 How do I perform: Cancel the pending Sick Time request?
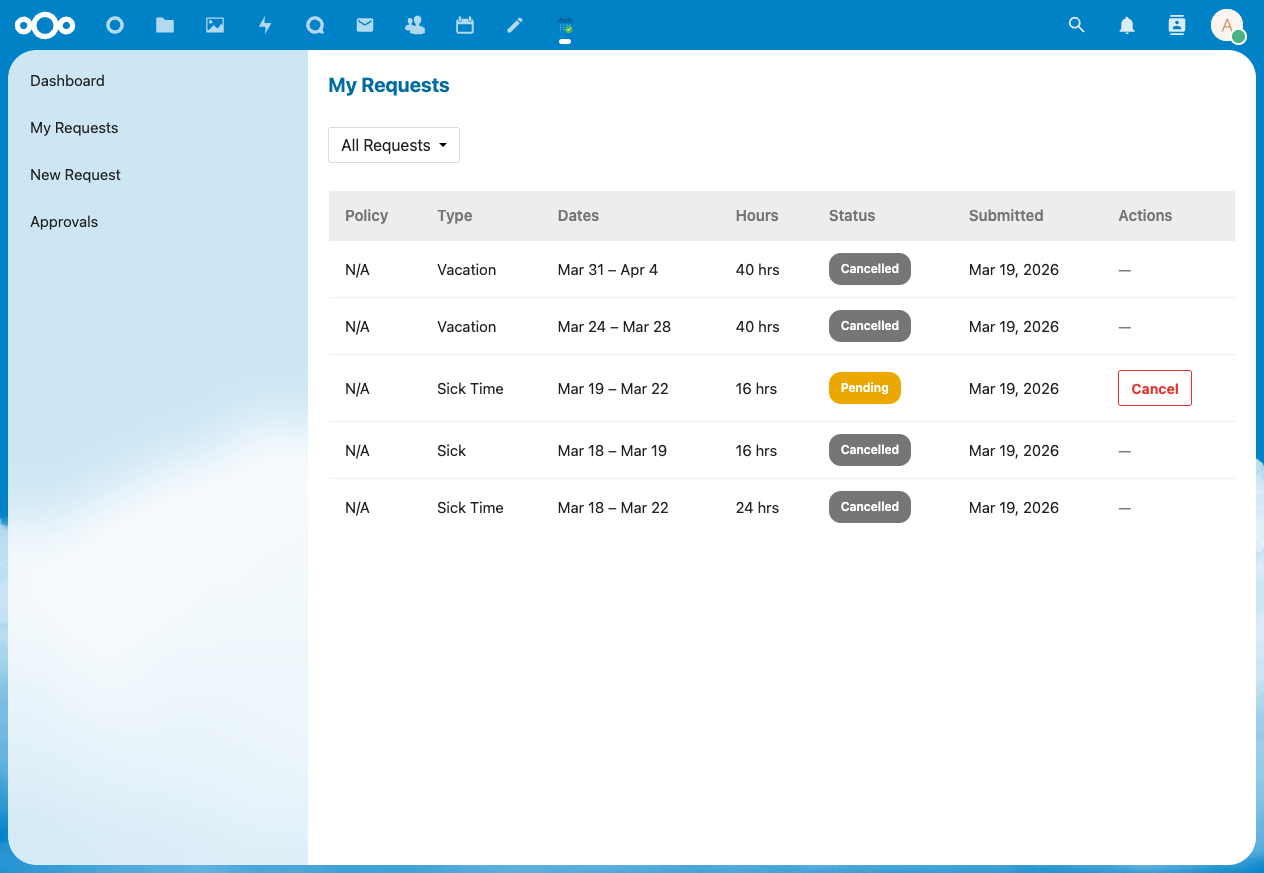[x=1154, y=388]
